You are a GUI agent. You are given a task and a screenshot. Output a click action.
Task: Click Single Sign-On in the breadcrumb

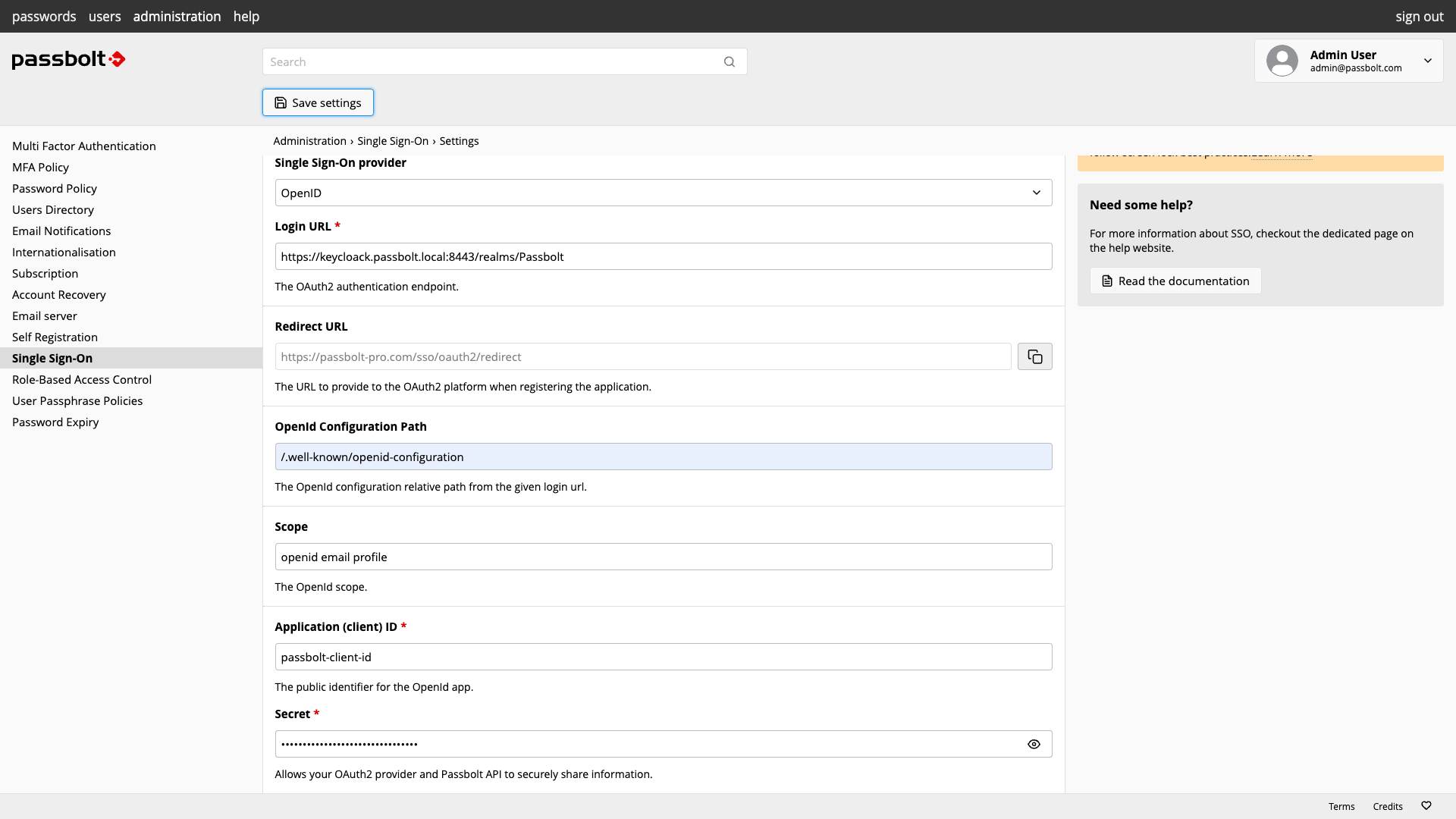click(393, 141)
